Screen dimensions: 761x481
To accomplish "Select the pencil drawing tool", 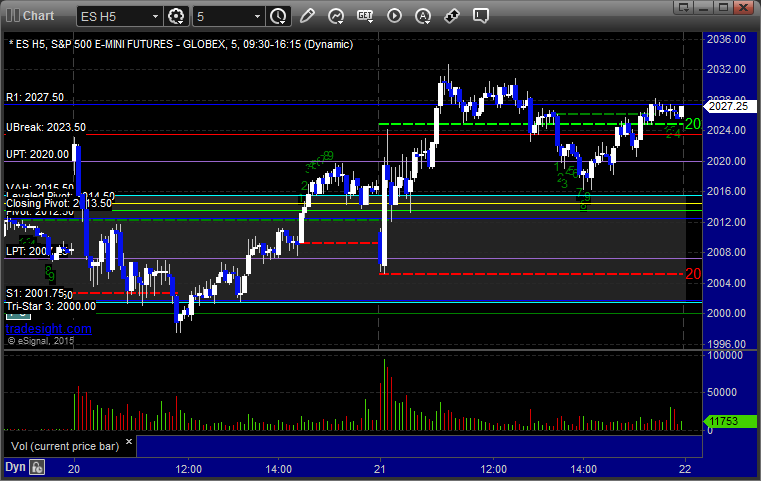I will pos(307,16).
